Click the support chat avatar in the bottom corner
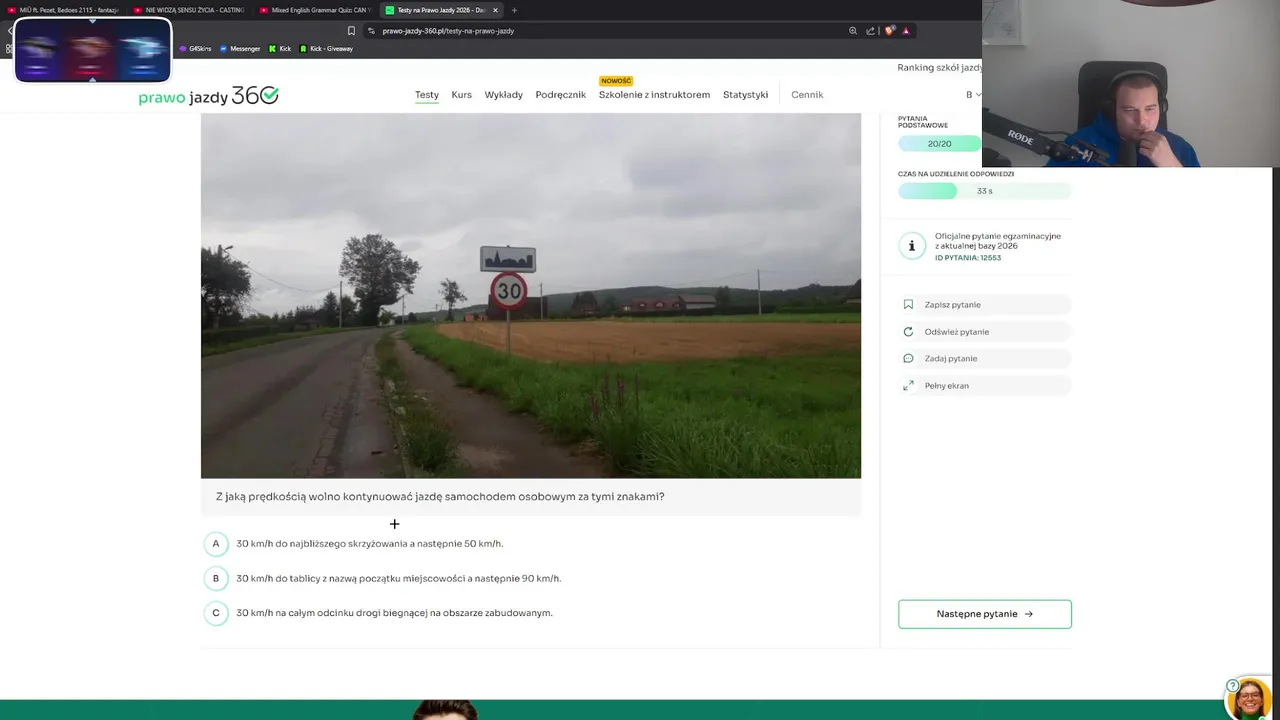Image resolution: width=1280 pixels, height=720 pixels. [x=1249, y=699]
